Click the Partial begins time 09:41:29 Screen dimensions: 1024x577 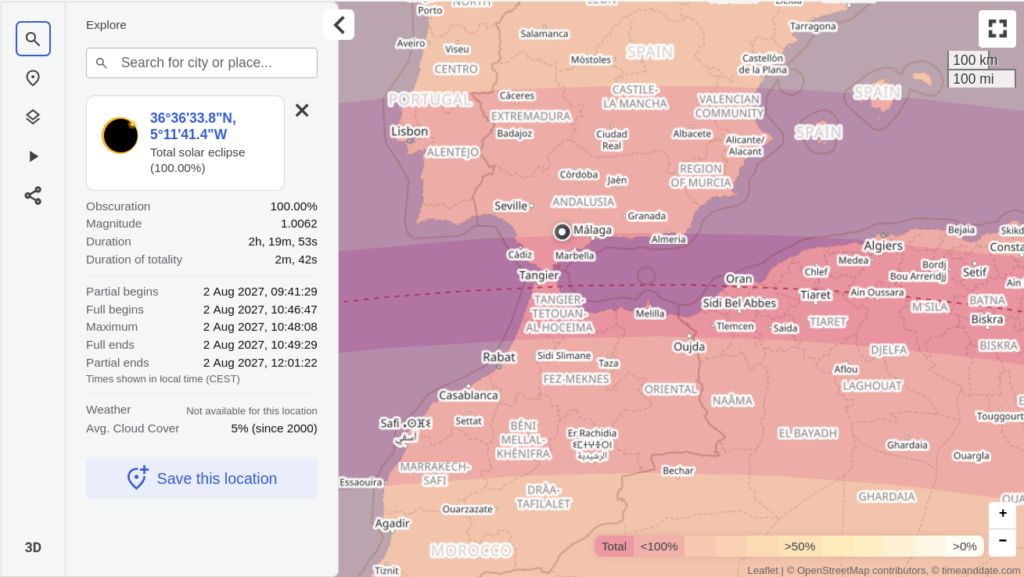[260, 291]
